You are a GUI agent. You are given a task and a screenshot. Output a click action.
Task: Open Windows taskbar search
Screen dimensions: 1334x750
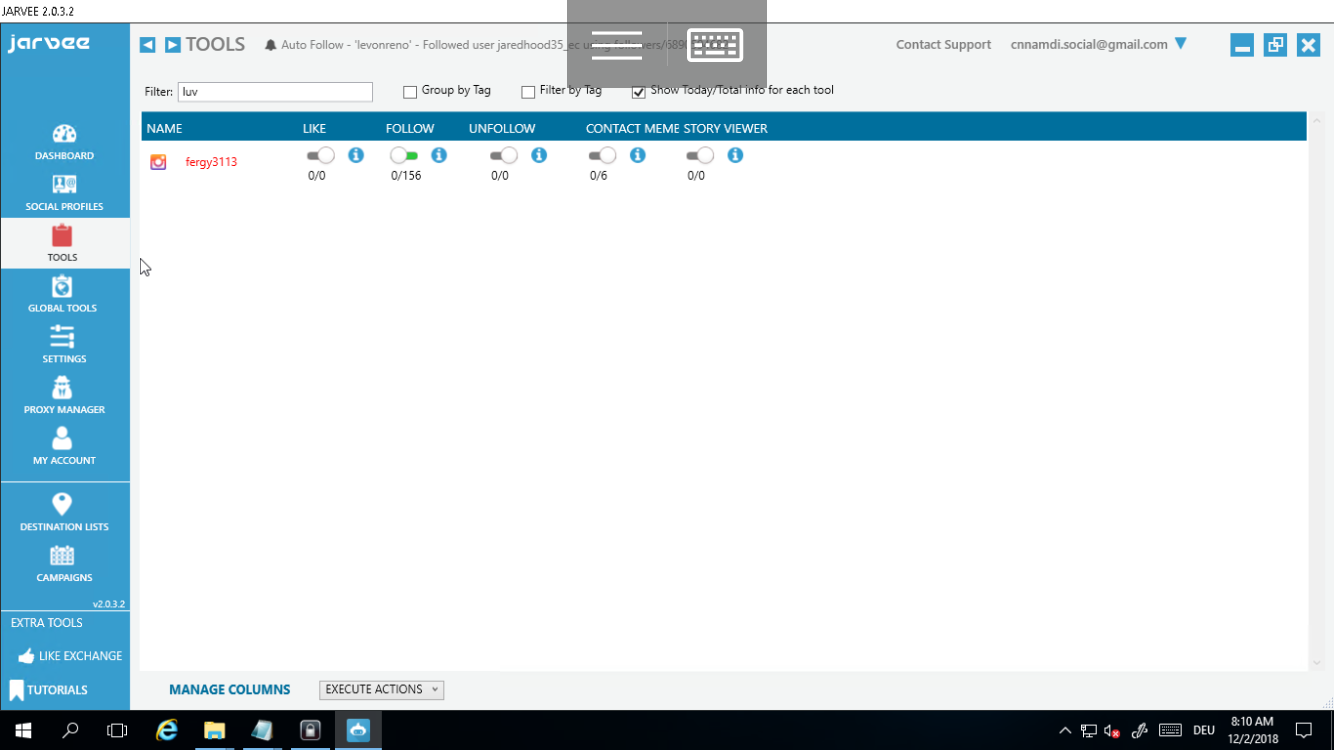coord(70,730)
